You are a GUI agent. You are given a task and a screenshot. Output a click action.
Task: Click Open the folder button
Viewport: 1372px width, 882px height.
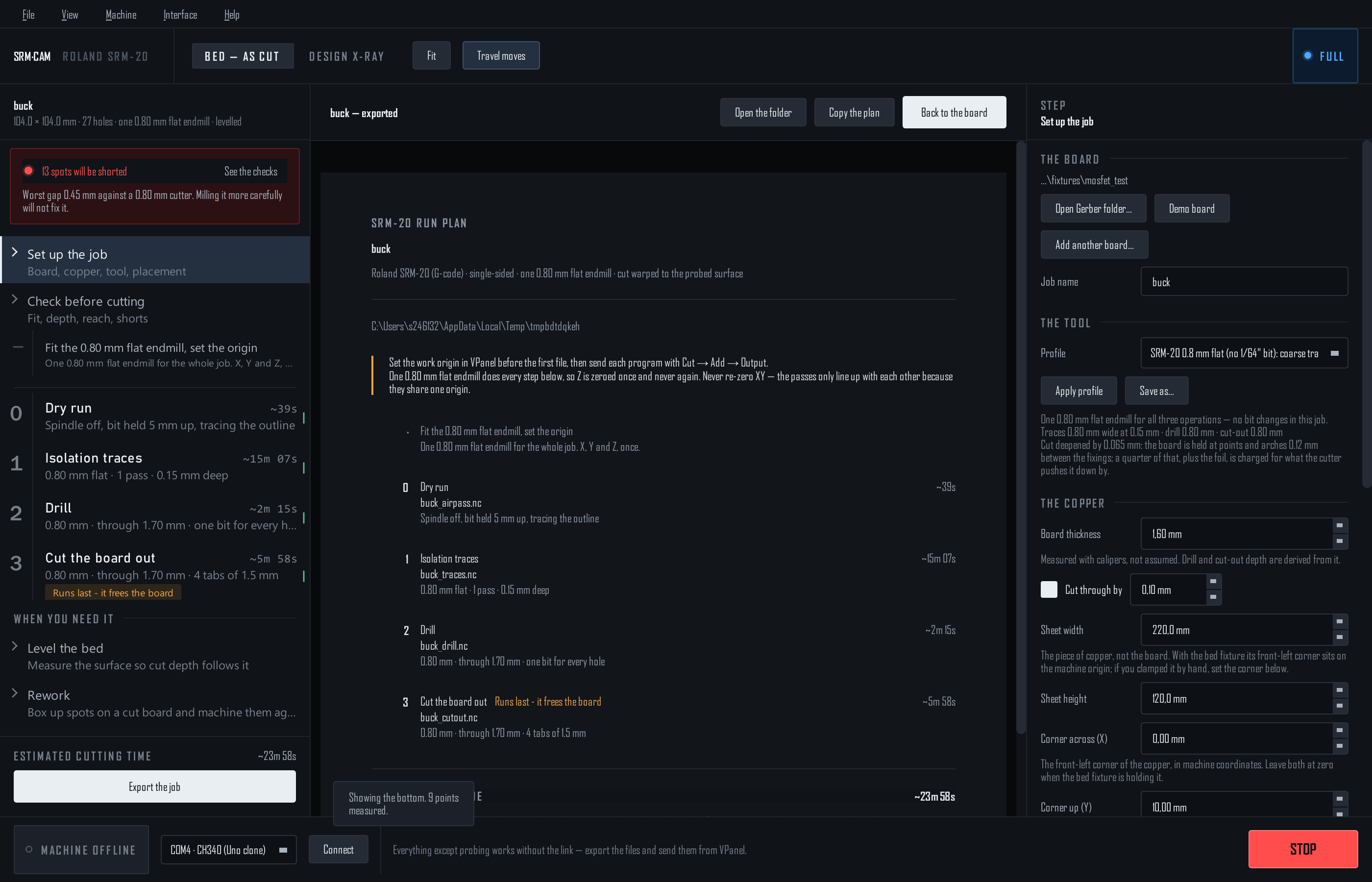tap(763, 112)
